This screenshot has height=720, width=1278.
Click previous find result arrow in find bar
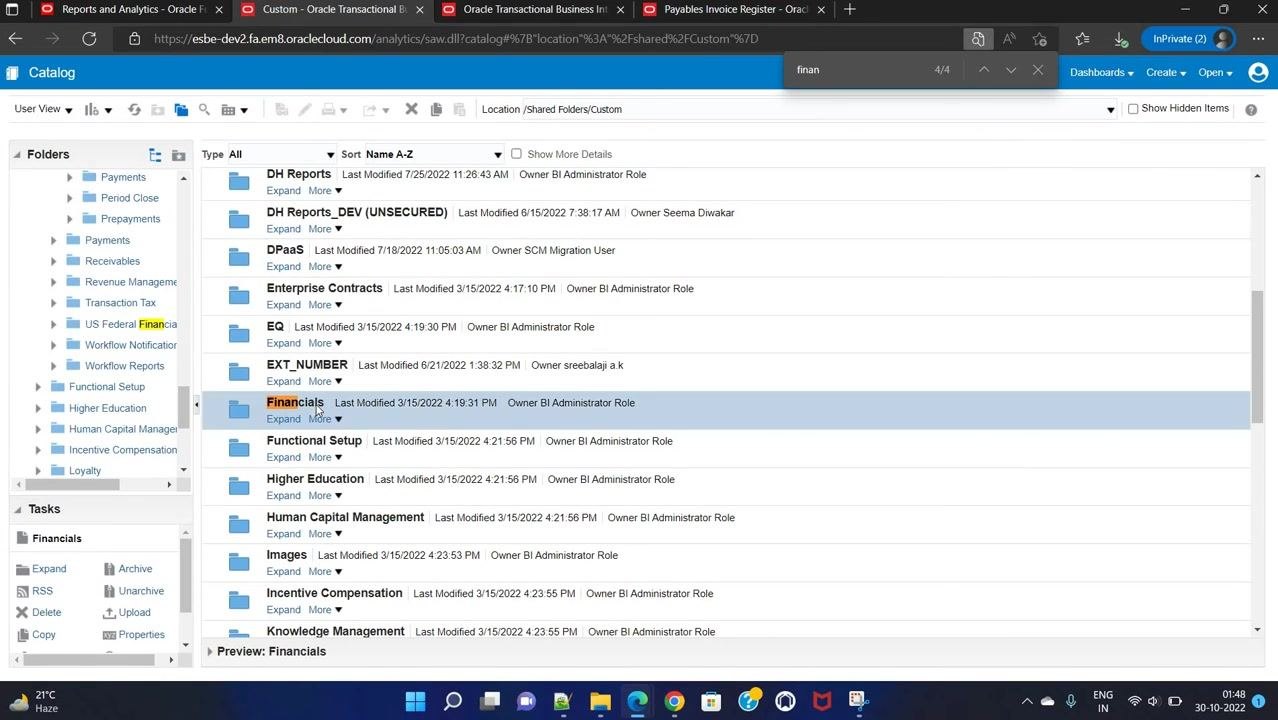click(984, 70)
